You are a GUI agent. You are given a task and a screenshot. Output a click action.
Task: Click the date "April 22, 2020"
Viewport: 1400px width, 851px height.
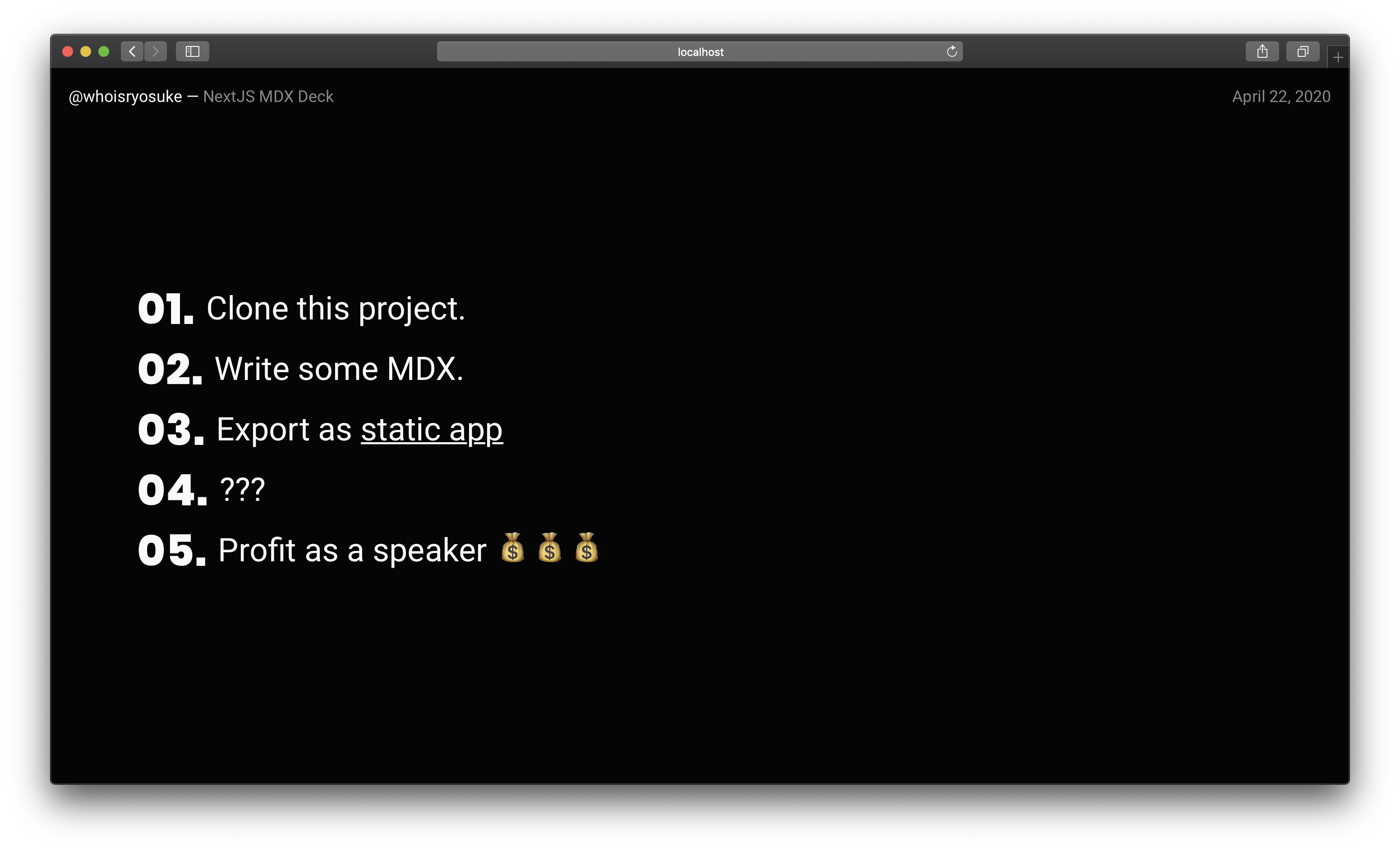tap(1281, 96)
